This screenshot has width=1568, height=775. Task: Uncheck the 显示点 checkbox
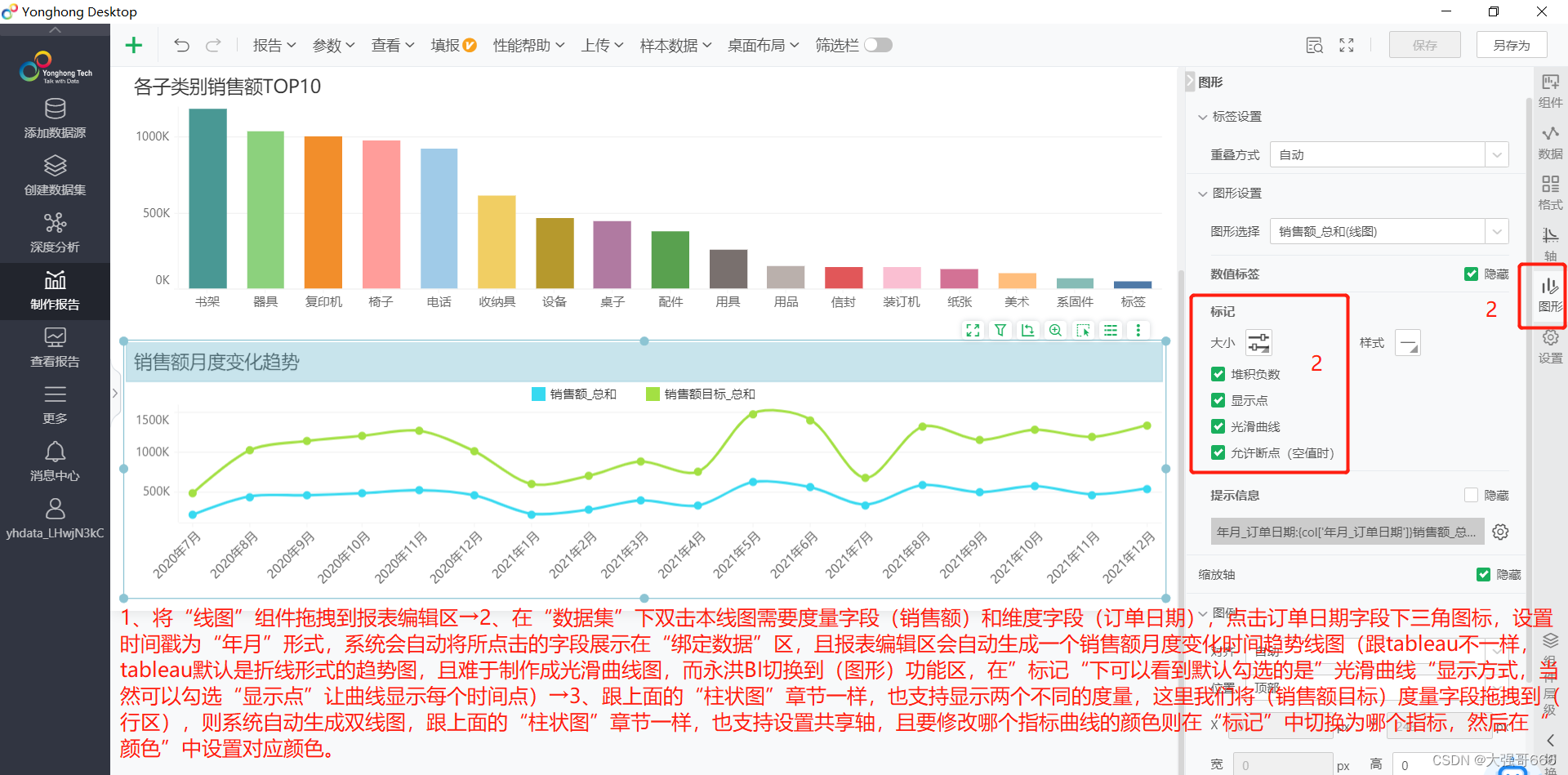(1218, 400)
